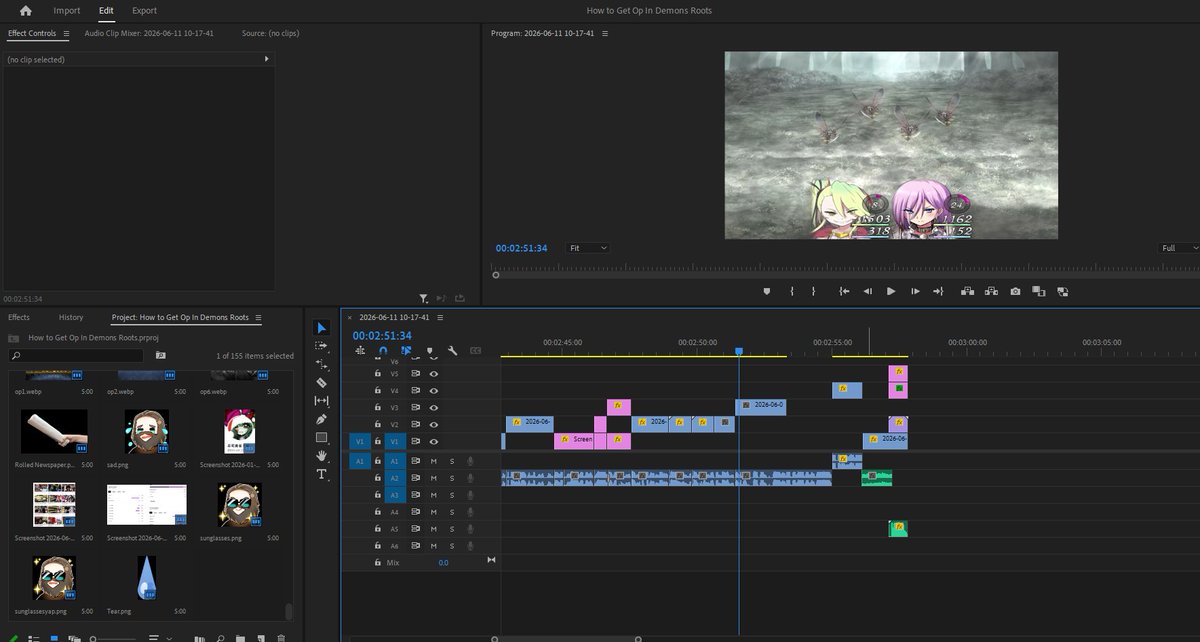This screenshot has width=1200, height=642.
Task: Select the Pen tool
Action: pos(321,419)
